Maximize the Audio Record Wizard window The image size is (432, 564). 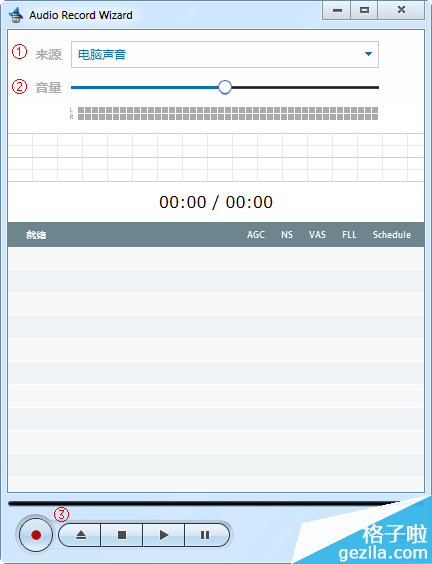point(364,10)
